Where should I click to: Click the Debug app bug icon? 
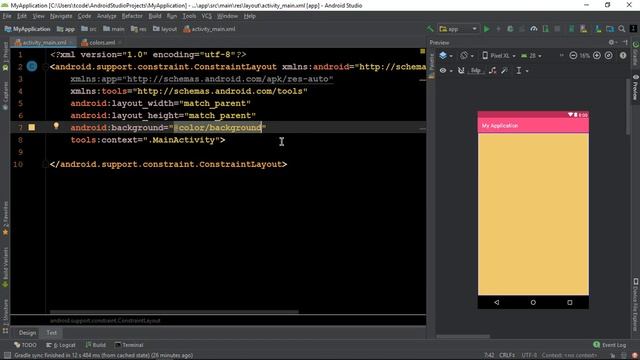(x=510, y=29)
